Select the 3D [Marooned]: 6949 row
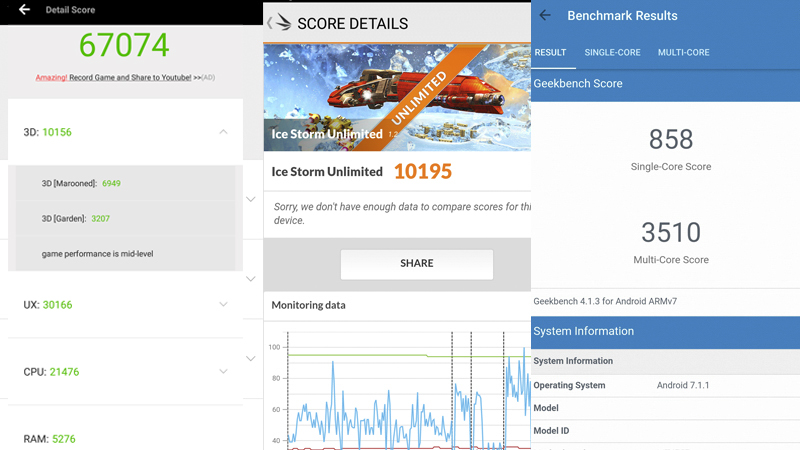Viewport: 800px width, 450px height. [125, 183]
